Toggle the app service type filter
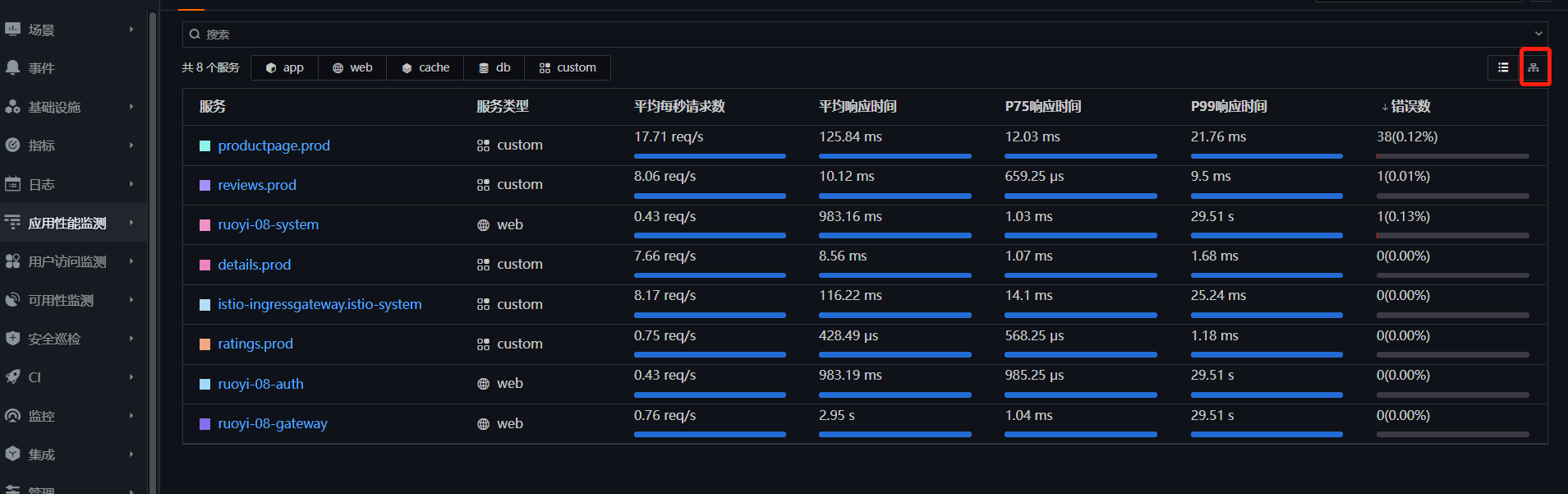Image resolution: width=1568 pixels, height=494 pixels. point(285,67)
